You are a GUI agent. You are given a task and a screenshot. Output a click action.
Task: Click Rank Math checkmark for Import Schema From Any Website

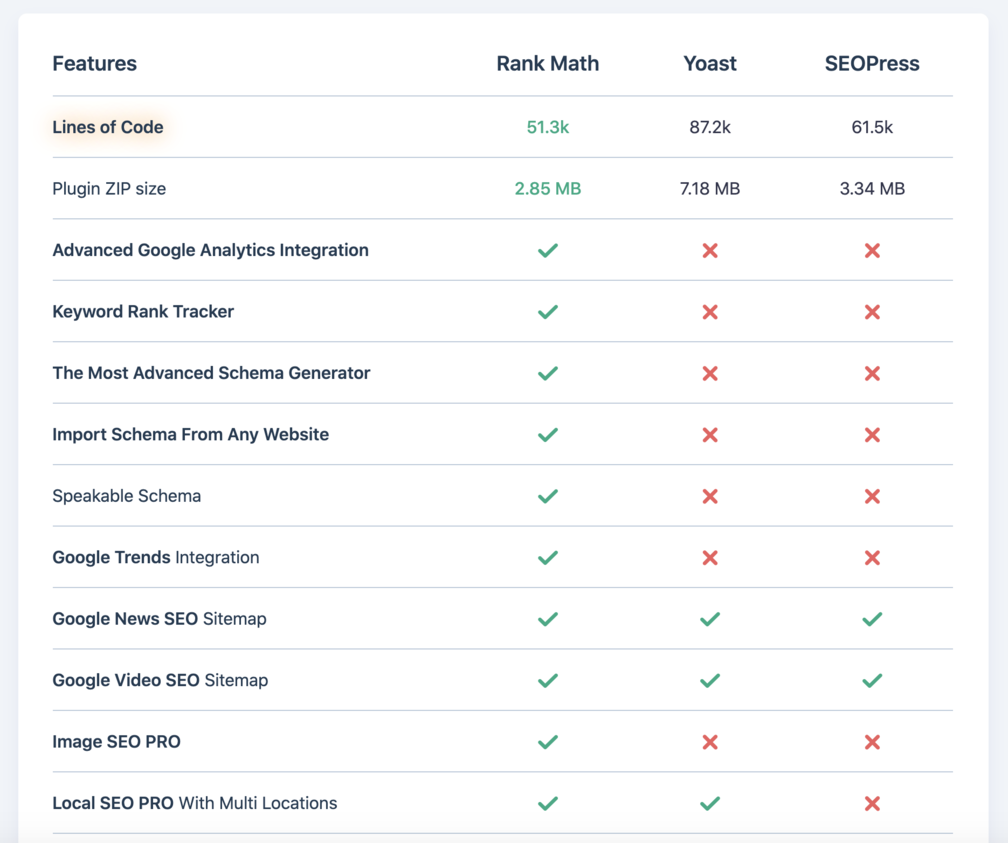[x=548, y=435]
